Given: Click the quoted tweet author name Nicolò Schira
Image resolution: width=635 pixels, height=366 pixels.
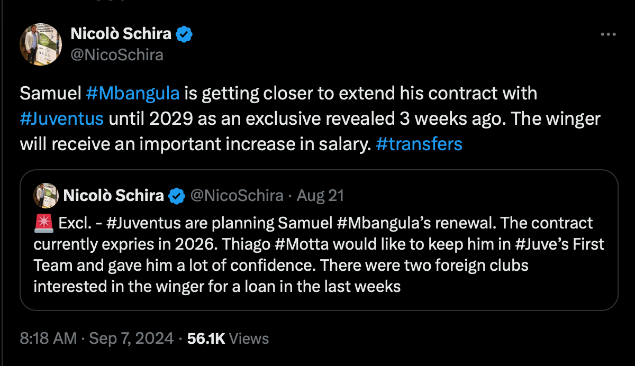Looking at the screenshot, I should tap(113, 196).
